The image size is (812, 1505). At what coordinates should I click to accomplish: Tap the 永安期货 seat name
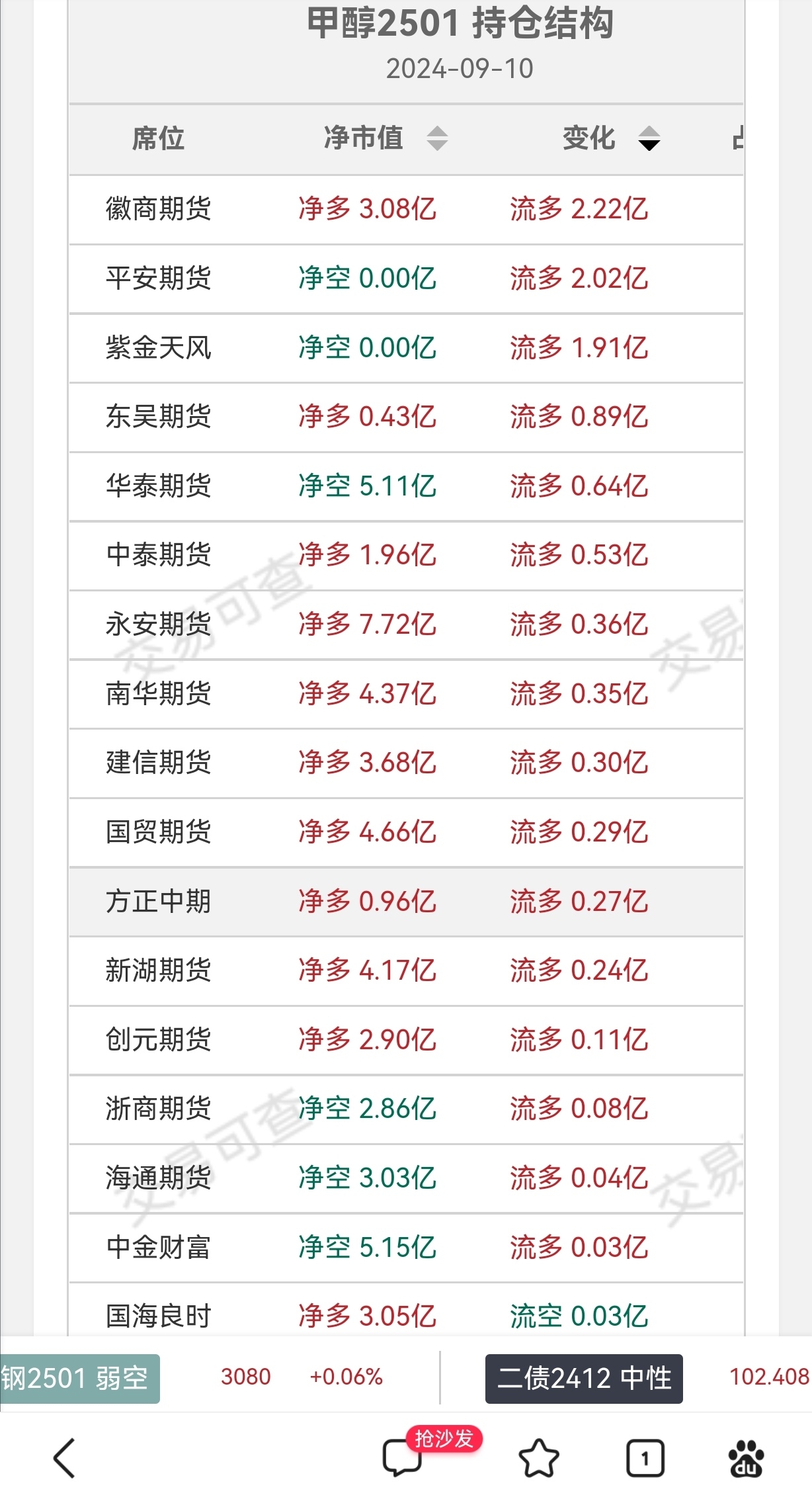pos(159,624)
